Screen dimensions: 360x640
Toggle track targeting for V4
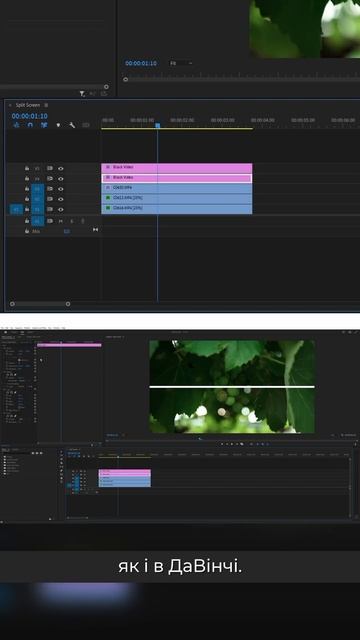(x=38, y=178)
